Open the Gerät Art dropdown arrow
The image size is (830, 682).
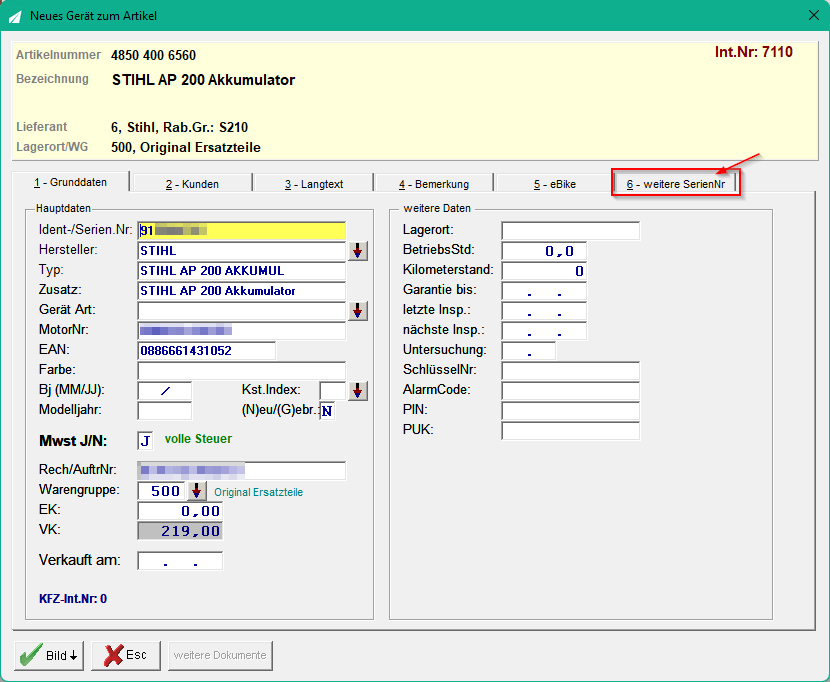358,311
